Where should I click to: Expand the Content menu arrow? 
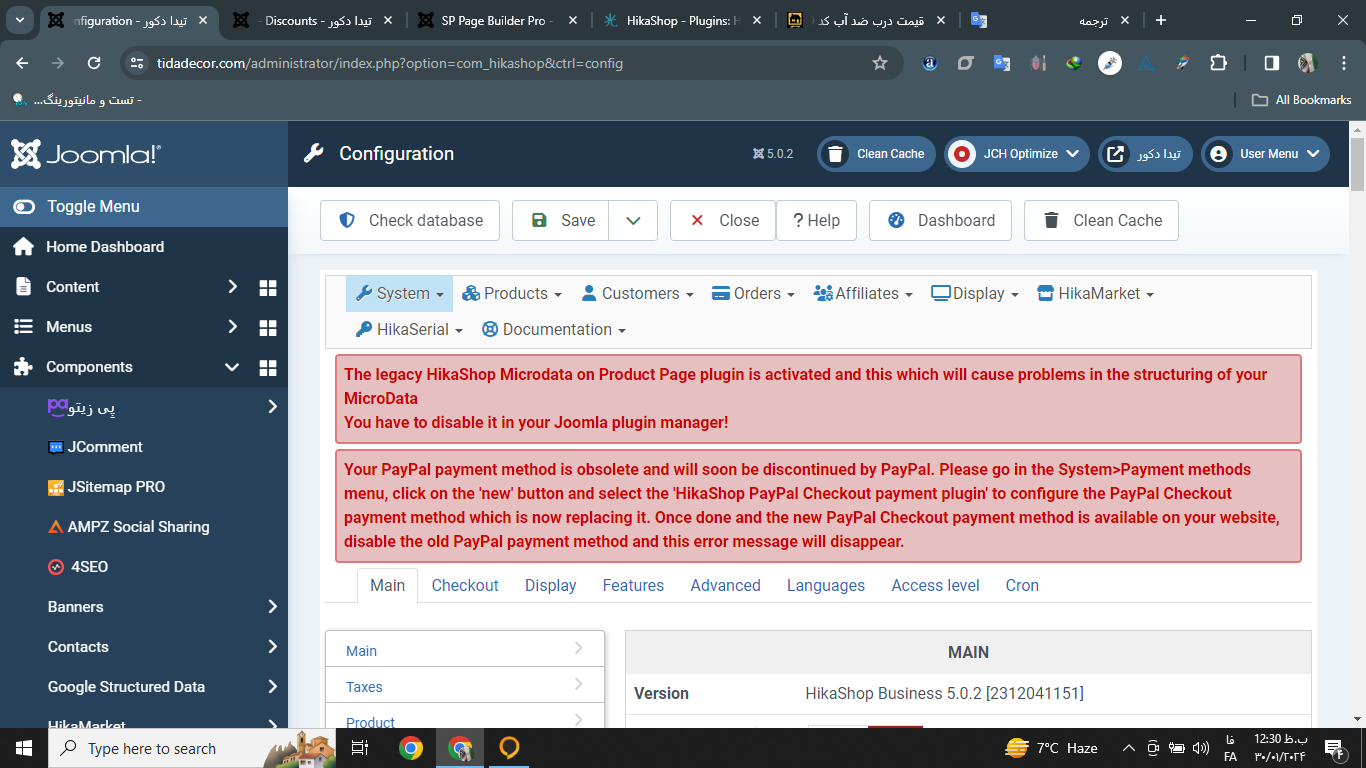(232, 287)
